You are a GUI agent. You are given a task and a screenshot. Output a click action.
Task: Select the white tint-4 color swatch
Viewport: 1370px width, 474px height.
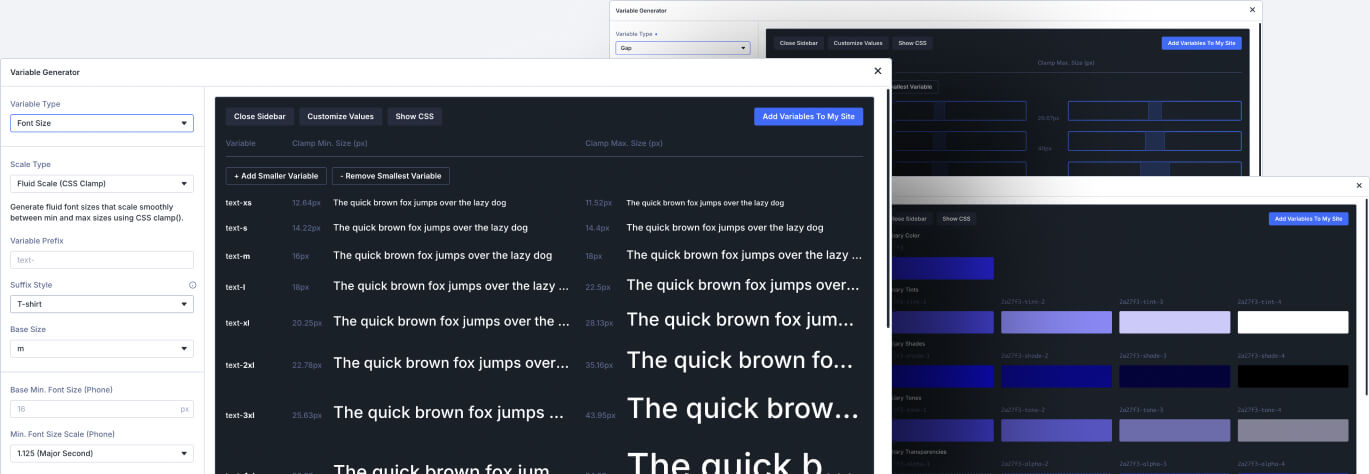1293,322
